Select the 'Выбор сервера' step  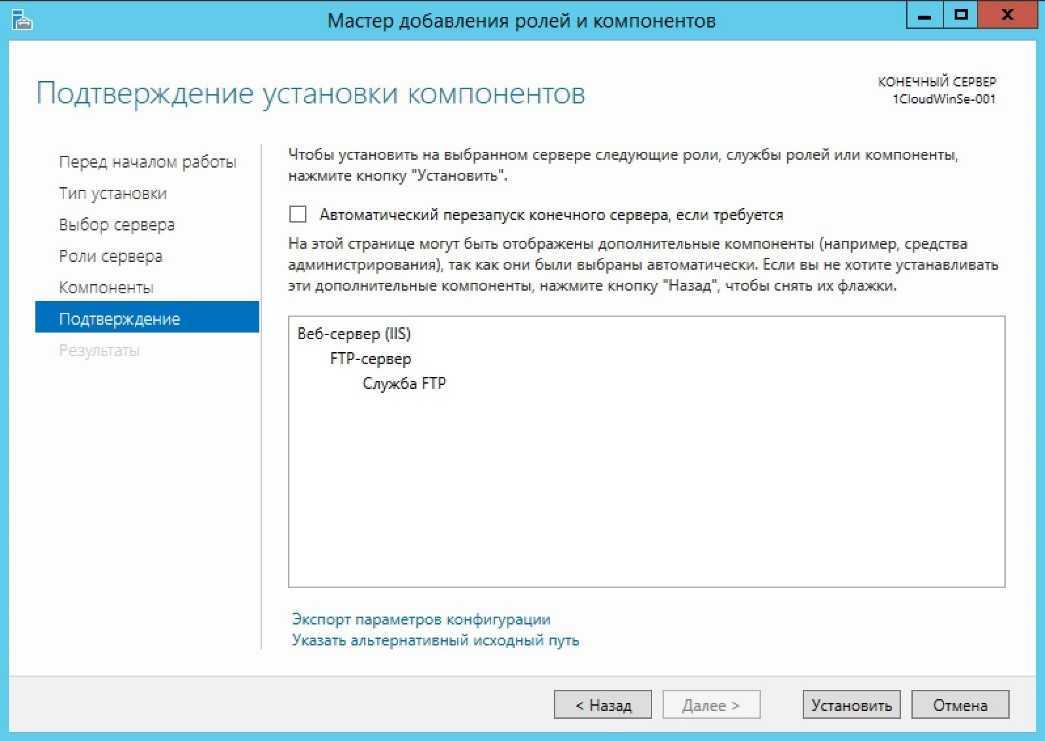(x=117, y=225)
